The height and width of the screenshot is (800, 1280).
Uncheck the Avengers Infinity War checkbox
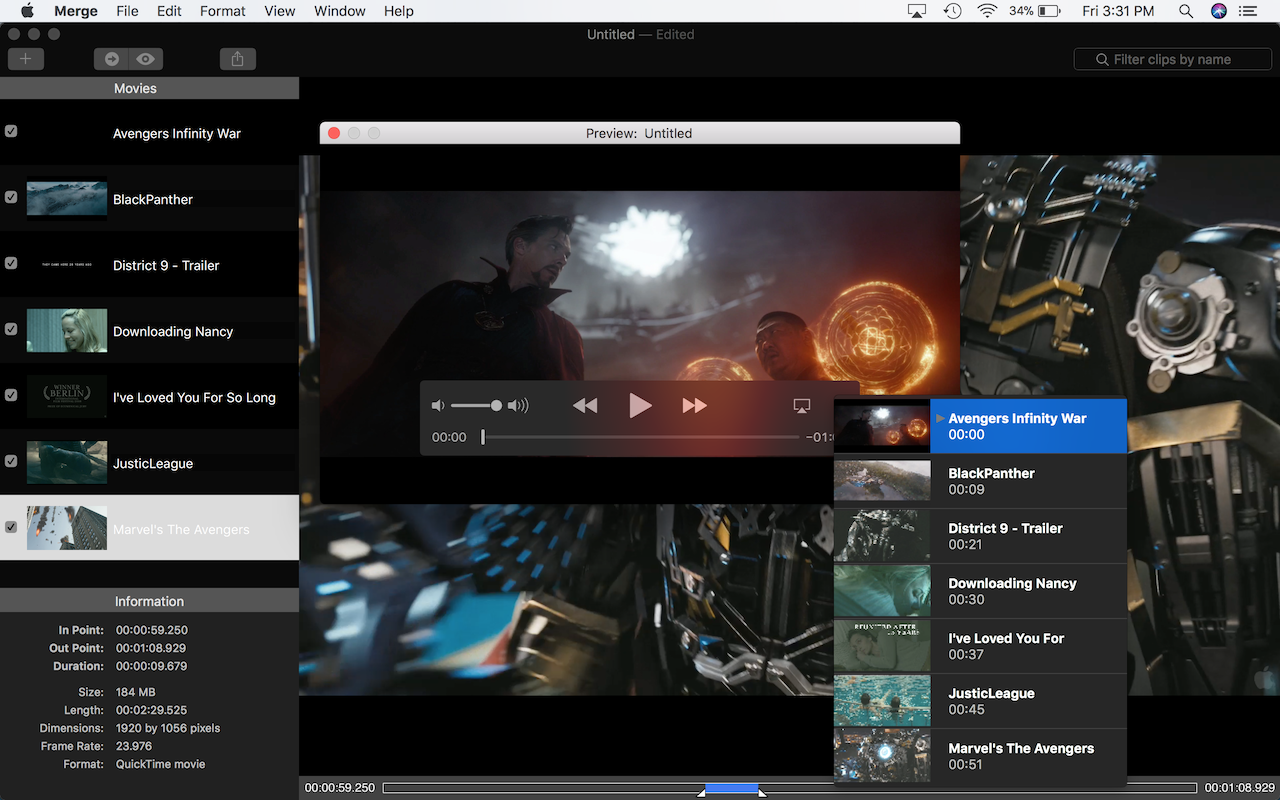tap(11, 131)
